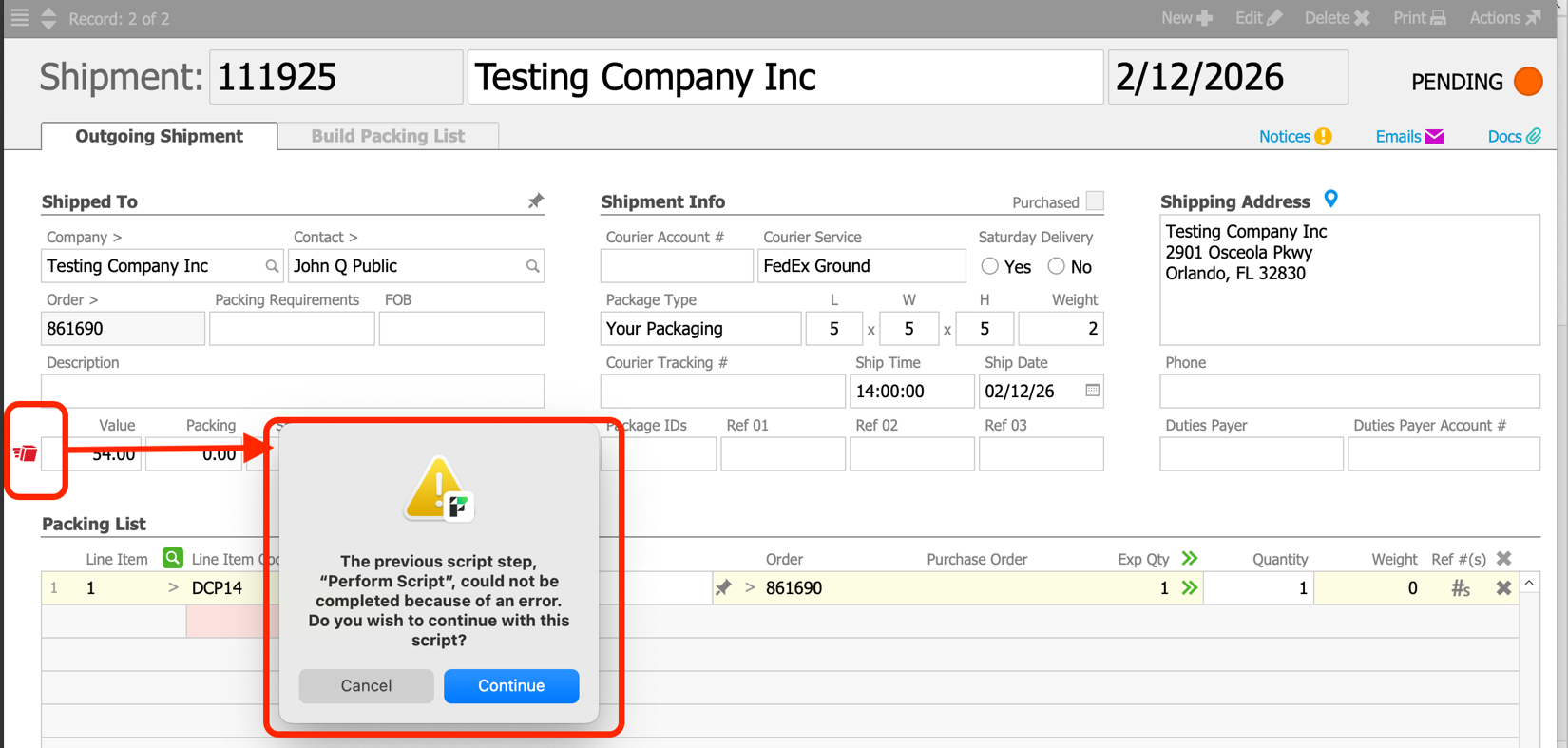Click the #s reference icon on DCP14 row
1568x748 pixels.
(x=1461, y=589)
